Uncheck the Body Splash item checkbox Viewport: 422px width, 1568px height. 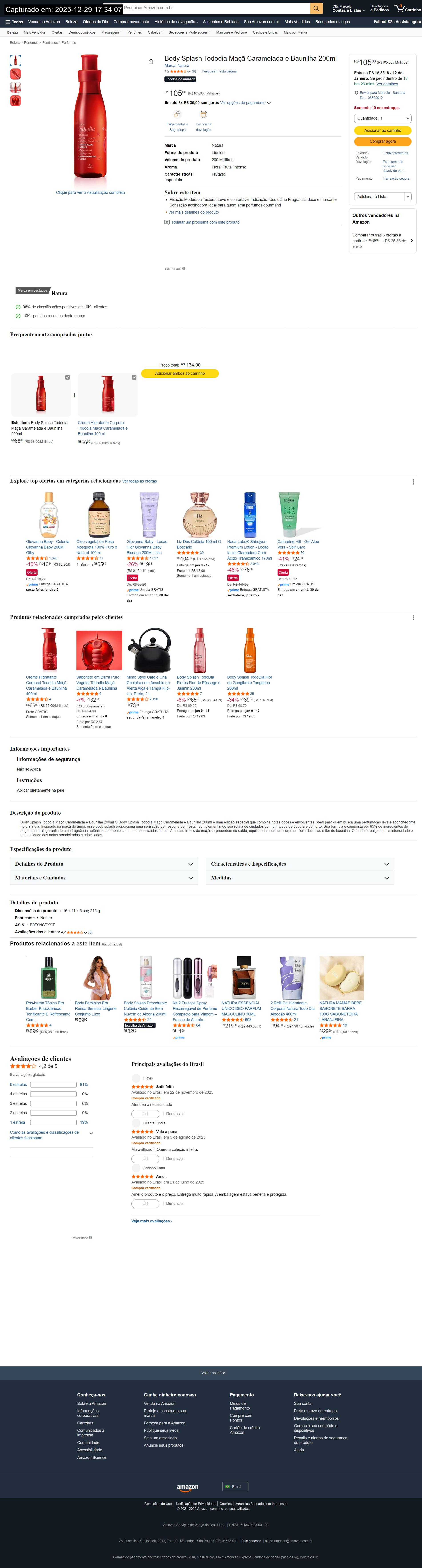[68, 377]
